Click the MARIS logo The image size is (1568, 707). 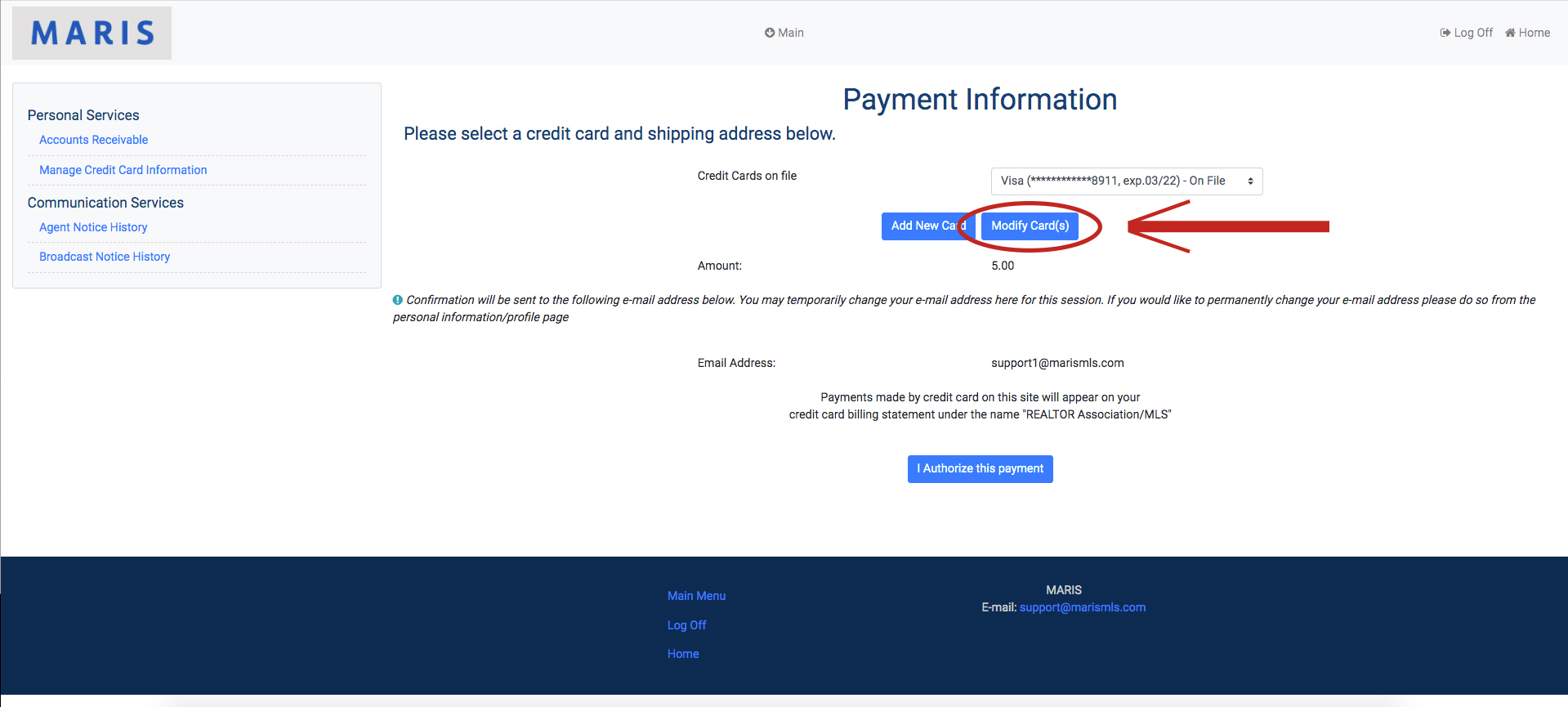point(92,34)
